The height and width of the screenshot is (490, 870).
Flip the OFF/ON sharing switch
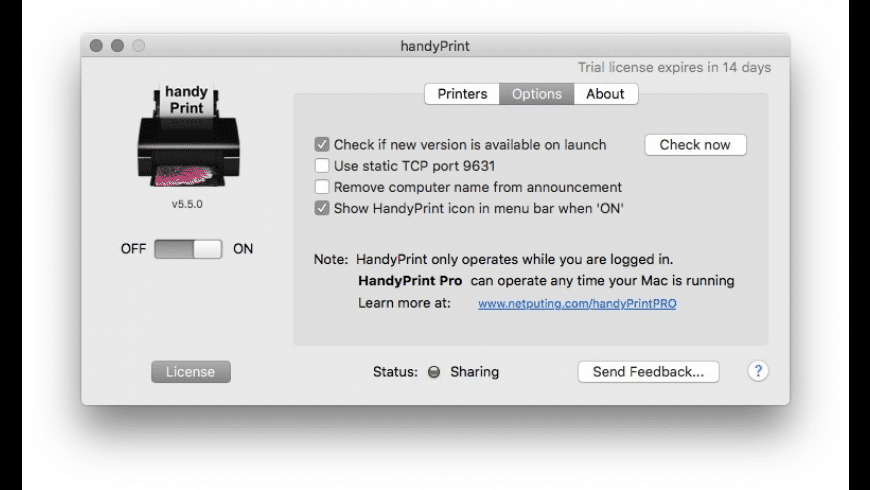[x=188, y=249]
